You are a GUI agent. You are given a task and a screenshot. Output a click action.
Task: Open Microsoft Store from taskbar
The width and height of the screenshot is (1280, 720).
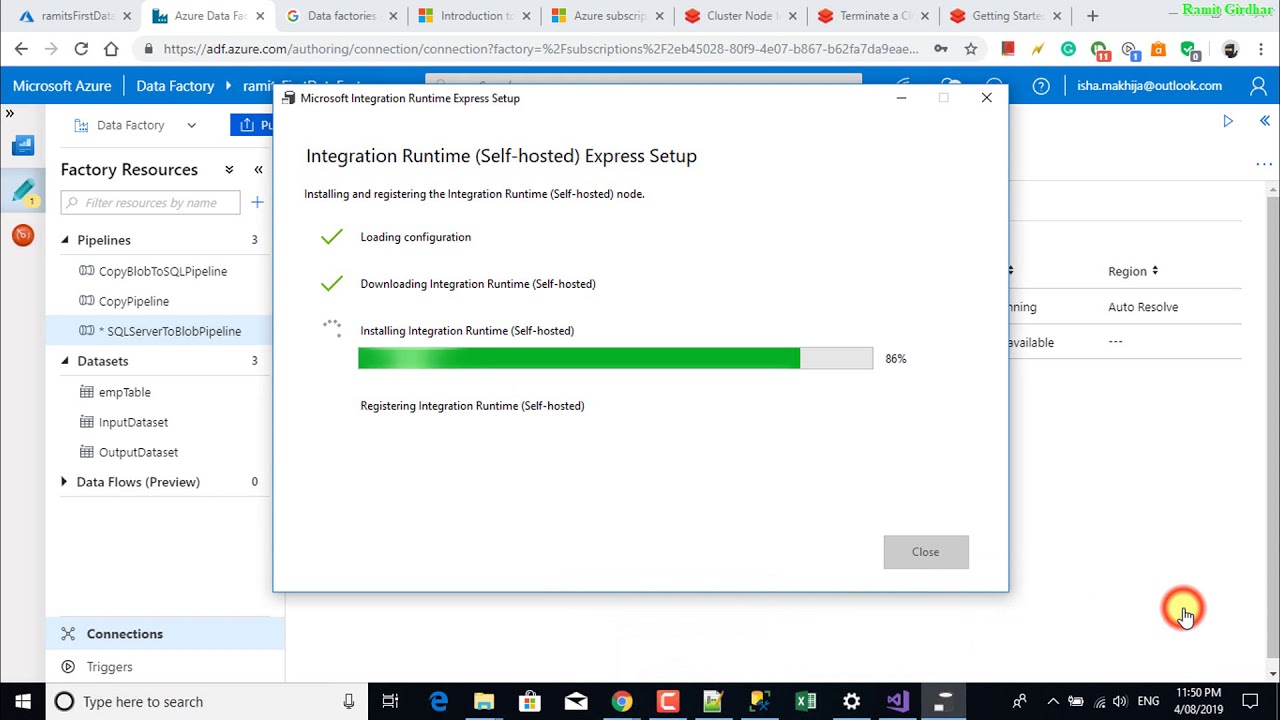[x=530, y=702]
